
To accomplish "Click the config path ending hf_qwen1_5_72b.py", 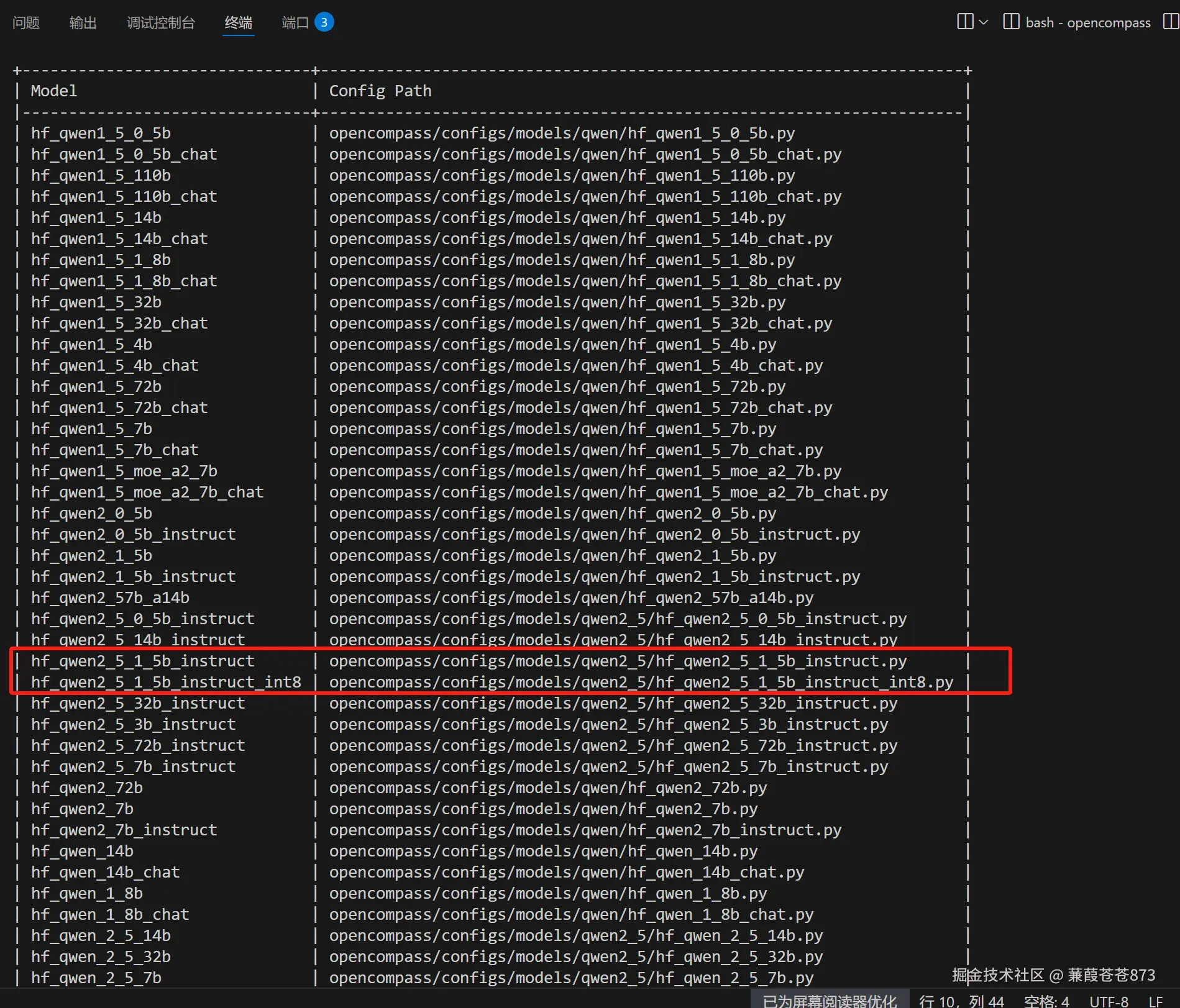I will pyautogui.click(x=557, y=386).
